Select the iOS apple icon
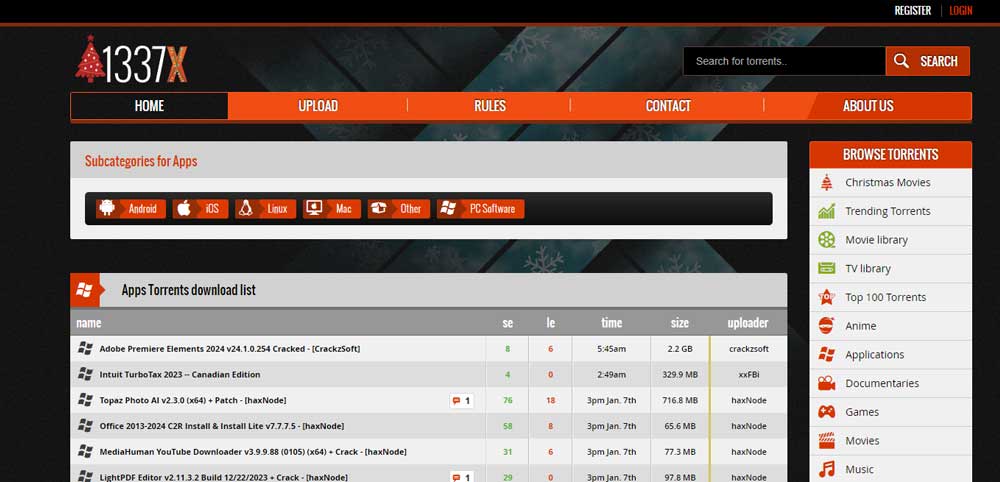The width and height of the screenshot is (1000, 482). (183, 209)
